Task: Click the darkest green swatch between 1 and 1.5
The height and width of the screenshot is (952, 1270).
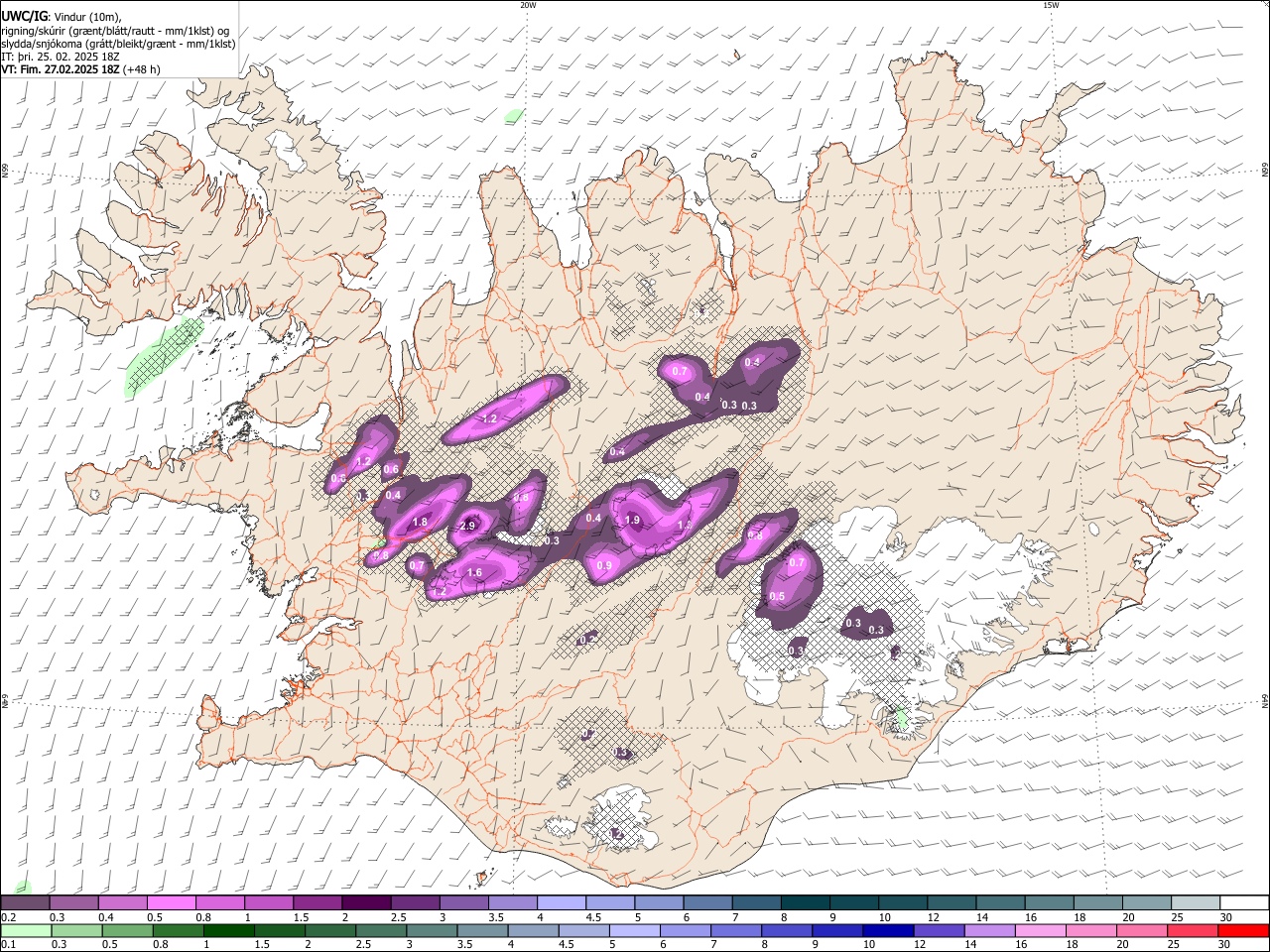Action: 229,931
